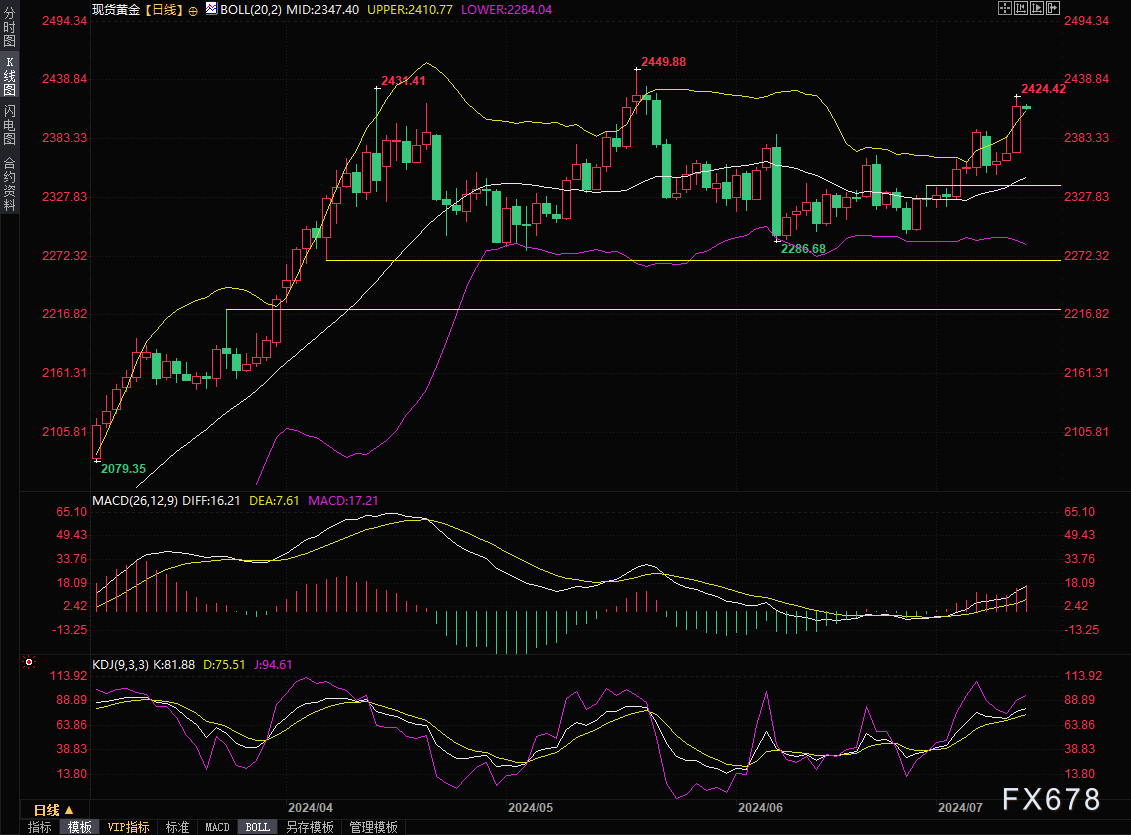The height and width of the screenshot is (835, 1131).
Task: Click the export panel arrow icon
Action: 1052,8
